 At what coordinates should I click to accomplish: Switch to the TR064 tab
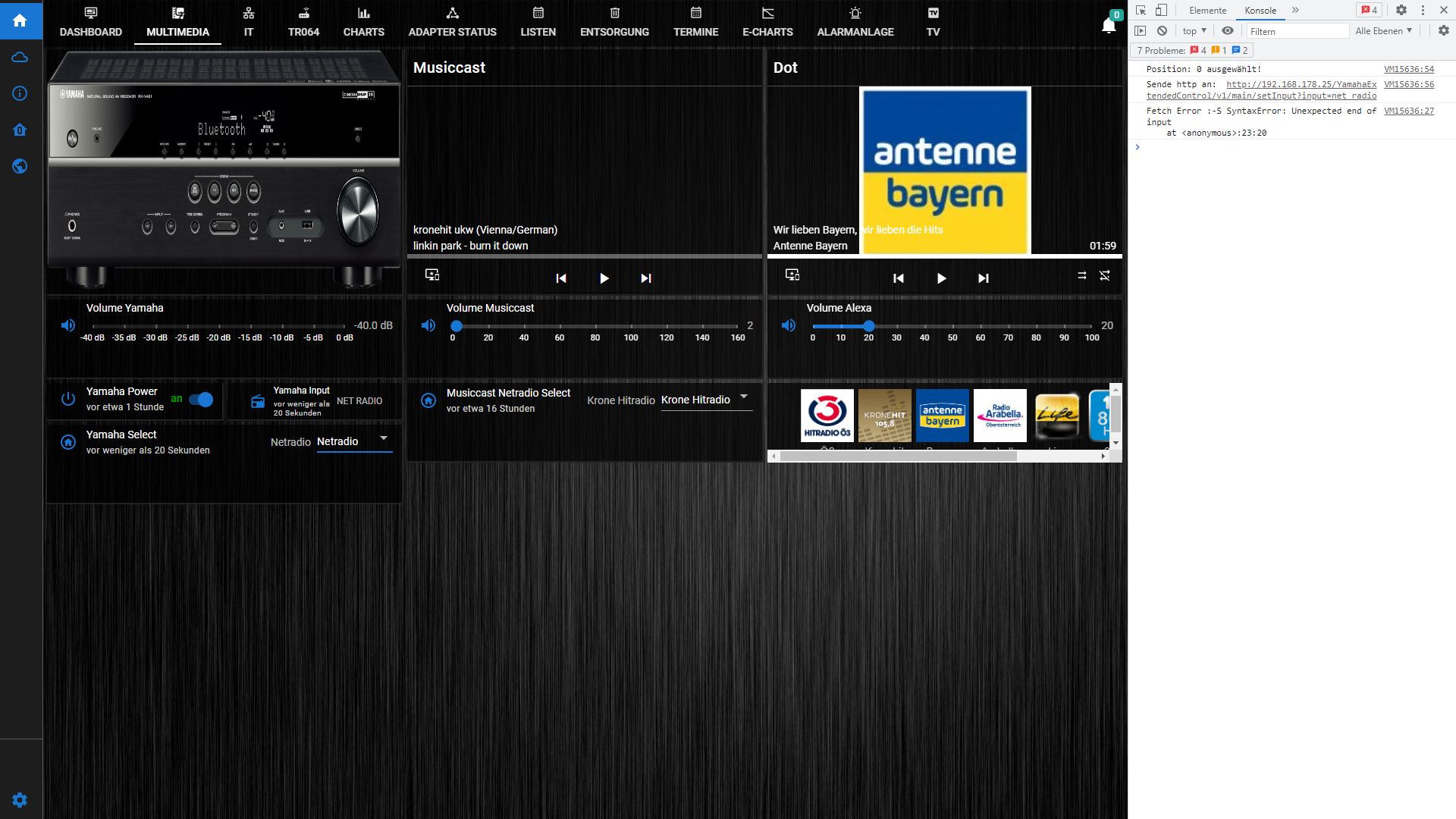point(303,23)
